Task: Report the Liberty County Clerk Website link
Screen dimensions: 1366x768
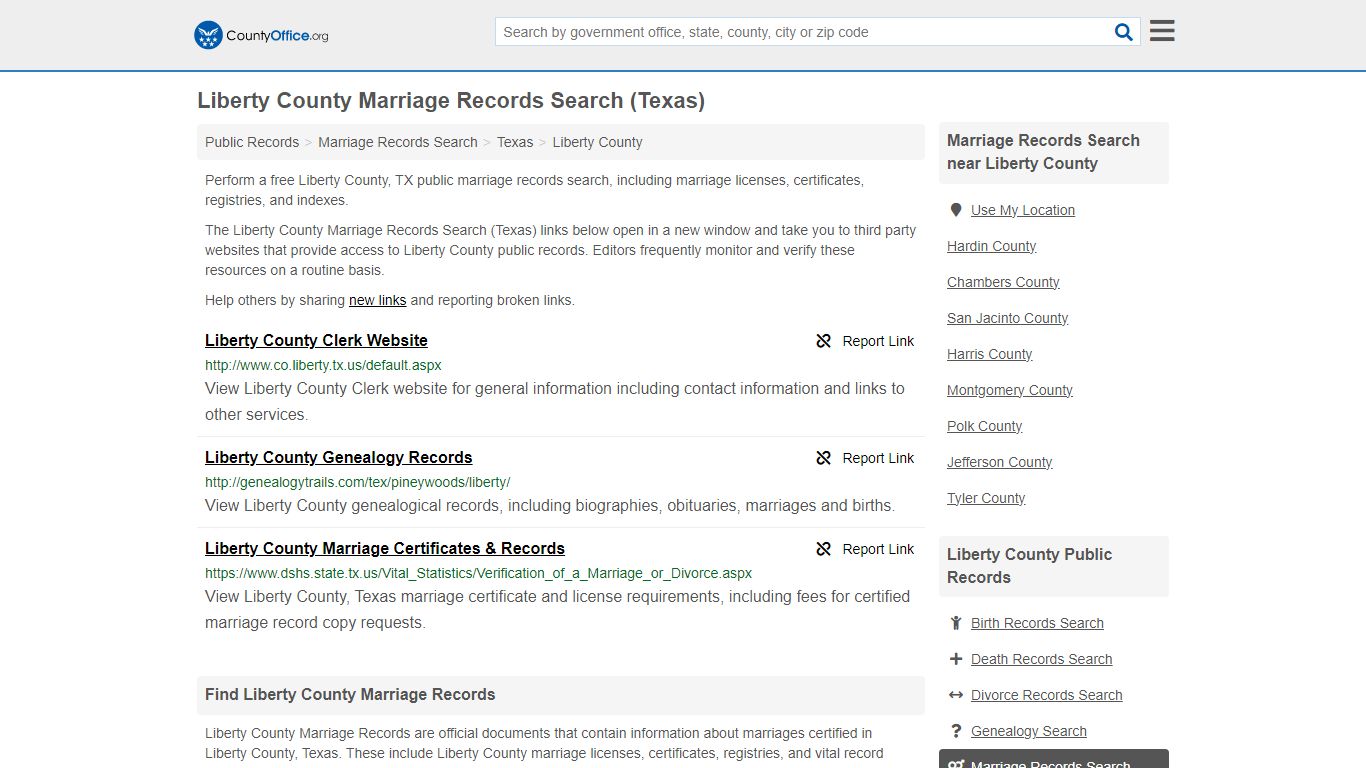Action: [865, 341]
